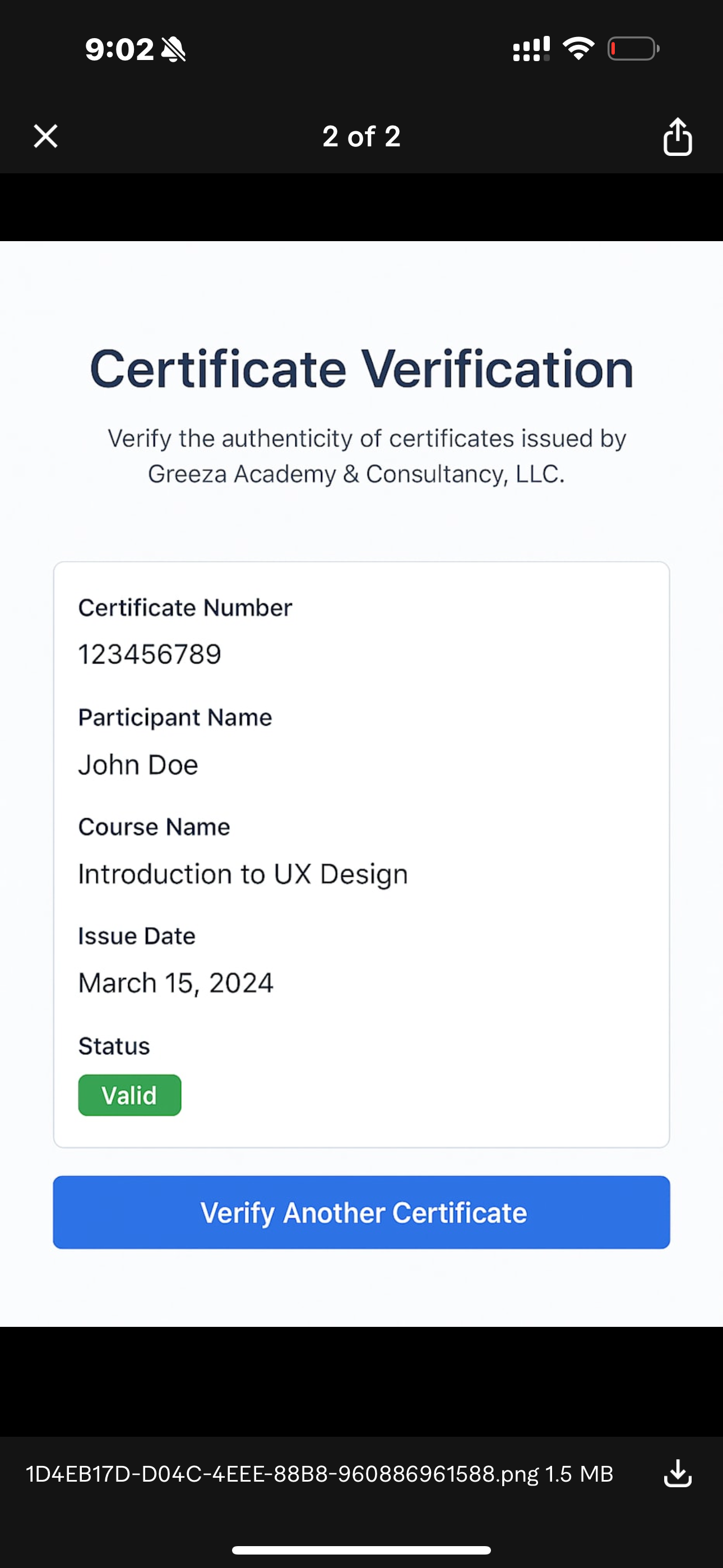The width and height of the screenshot is (723, 1568).
Task: Download the png file with download icon
Action: point(676,1474)
